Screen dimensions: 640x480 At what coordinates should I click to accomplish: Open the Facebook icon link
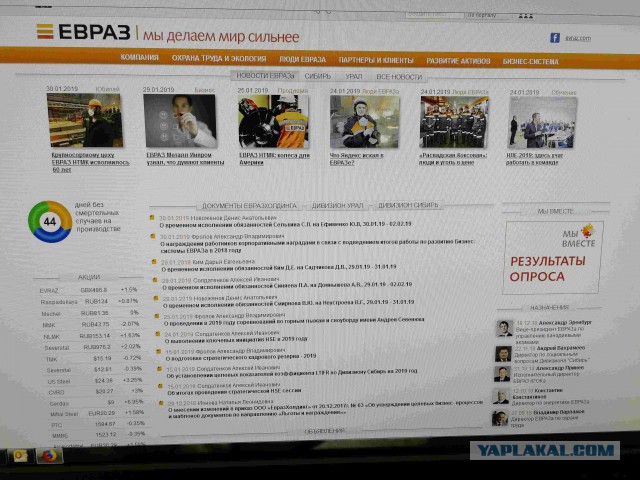(555, 38)
